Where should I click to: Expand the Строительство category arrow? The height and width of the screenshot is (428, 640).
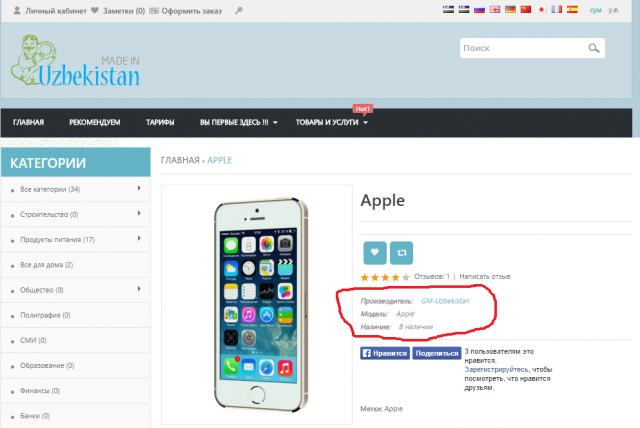coord(139,213)
